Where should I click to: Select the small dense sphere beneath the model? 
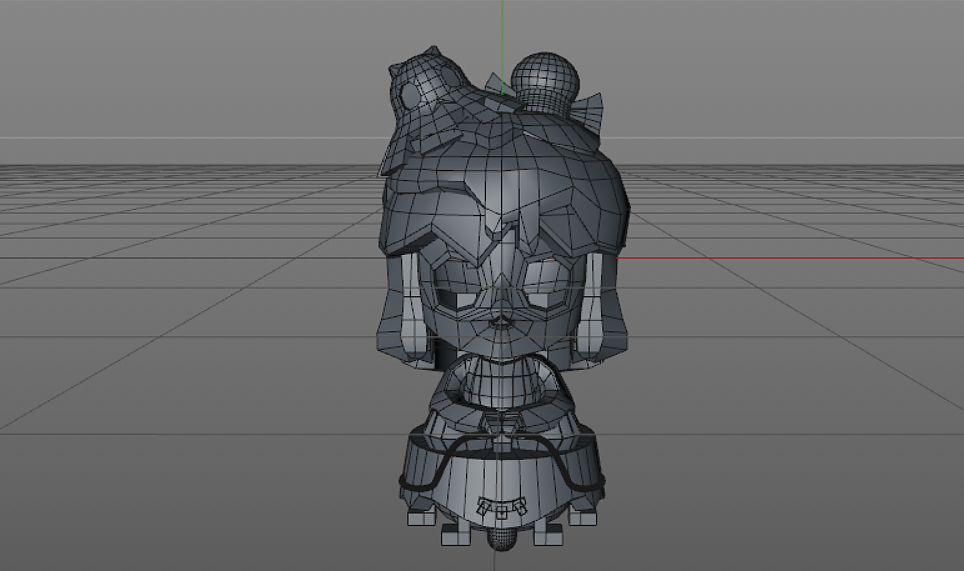pyautogui.click(x=502, y=539)
